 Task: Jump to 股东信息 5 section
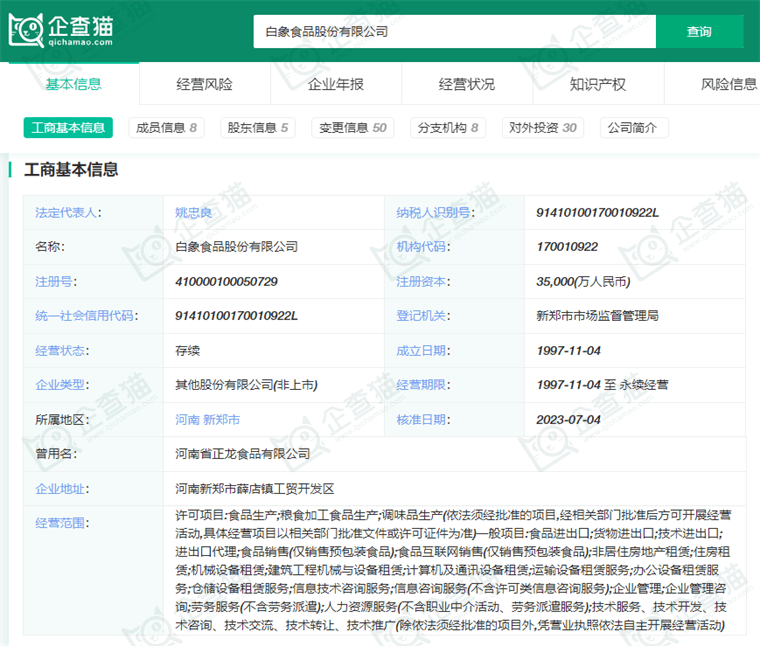pos(257,127)
